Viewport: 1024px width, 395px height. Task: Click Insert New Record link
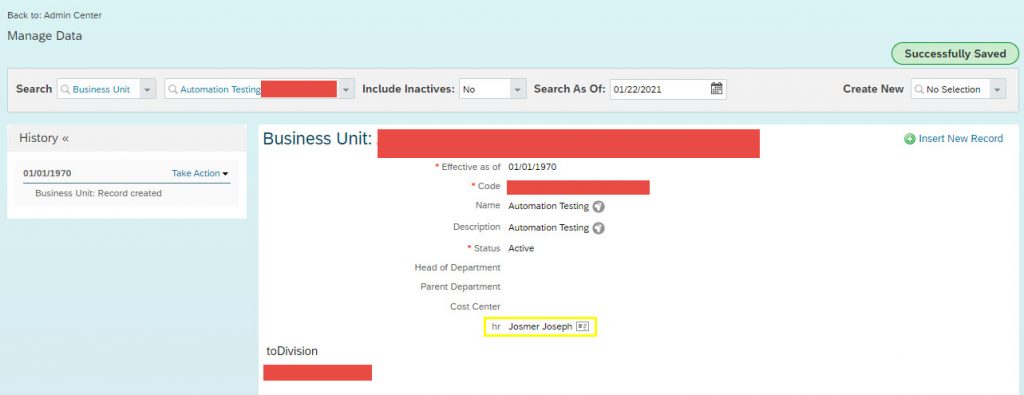[960, 138]
